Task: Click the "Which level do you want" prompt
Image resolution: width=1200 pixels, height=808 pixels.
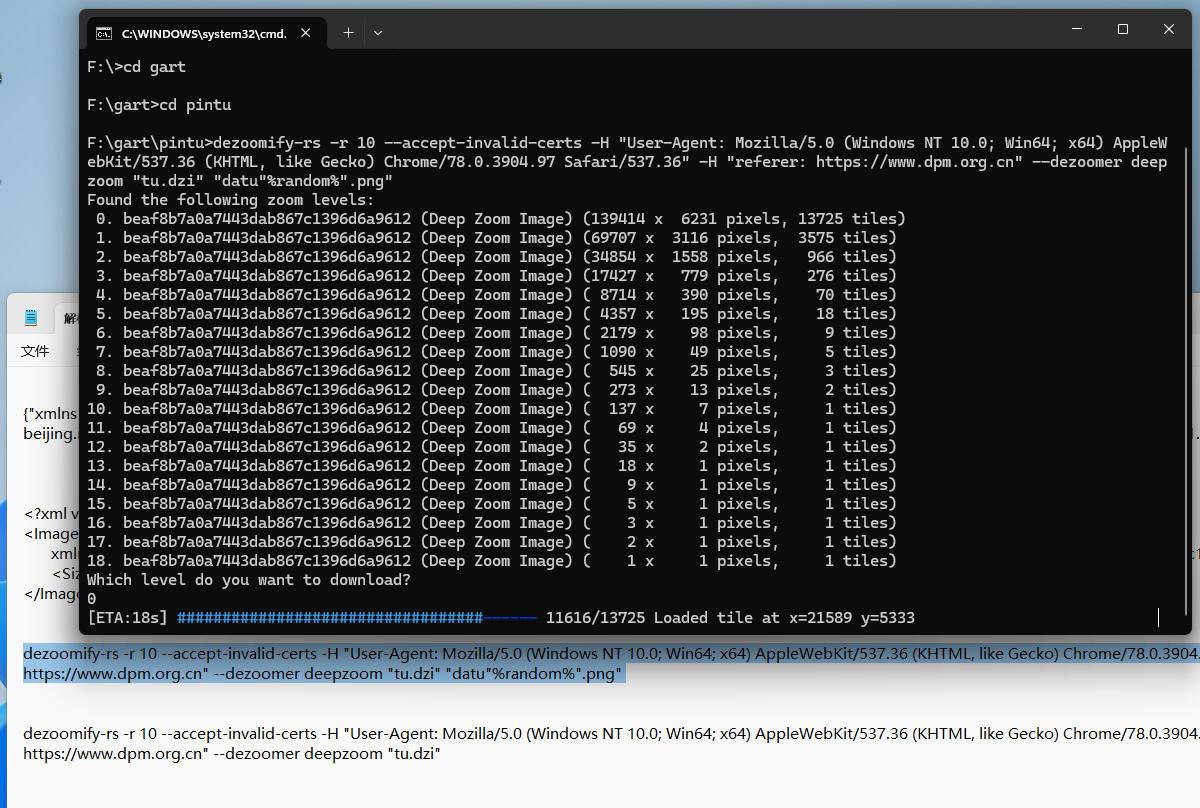Action: [248, 580]
